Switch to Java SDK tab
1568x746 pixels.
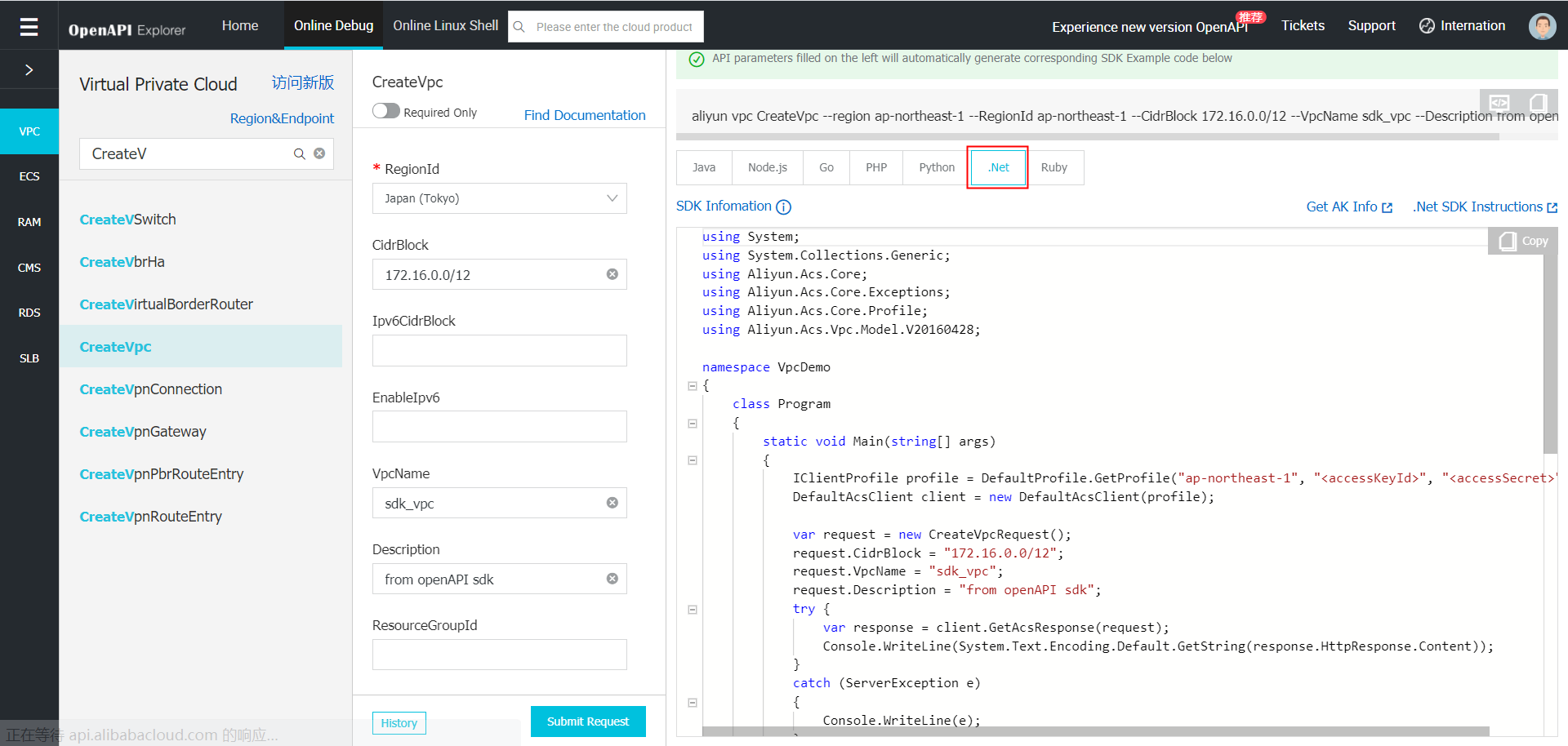tap(704, 167)
